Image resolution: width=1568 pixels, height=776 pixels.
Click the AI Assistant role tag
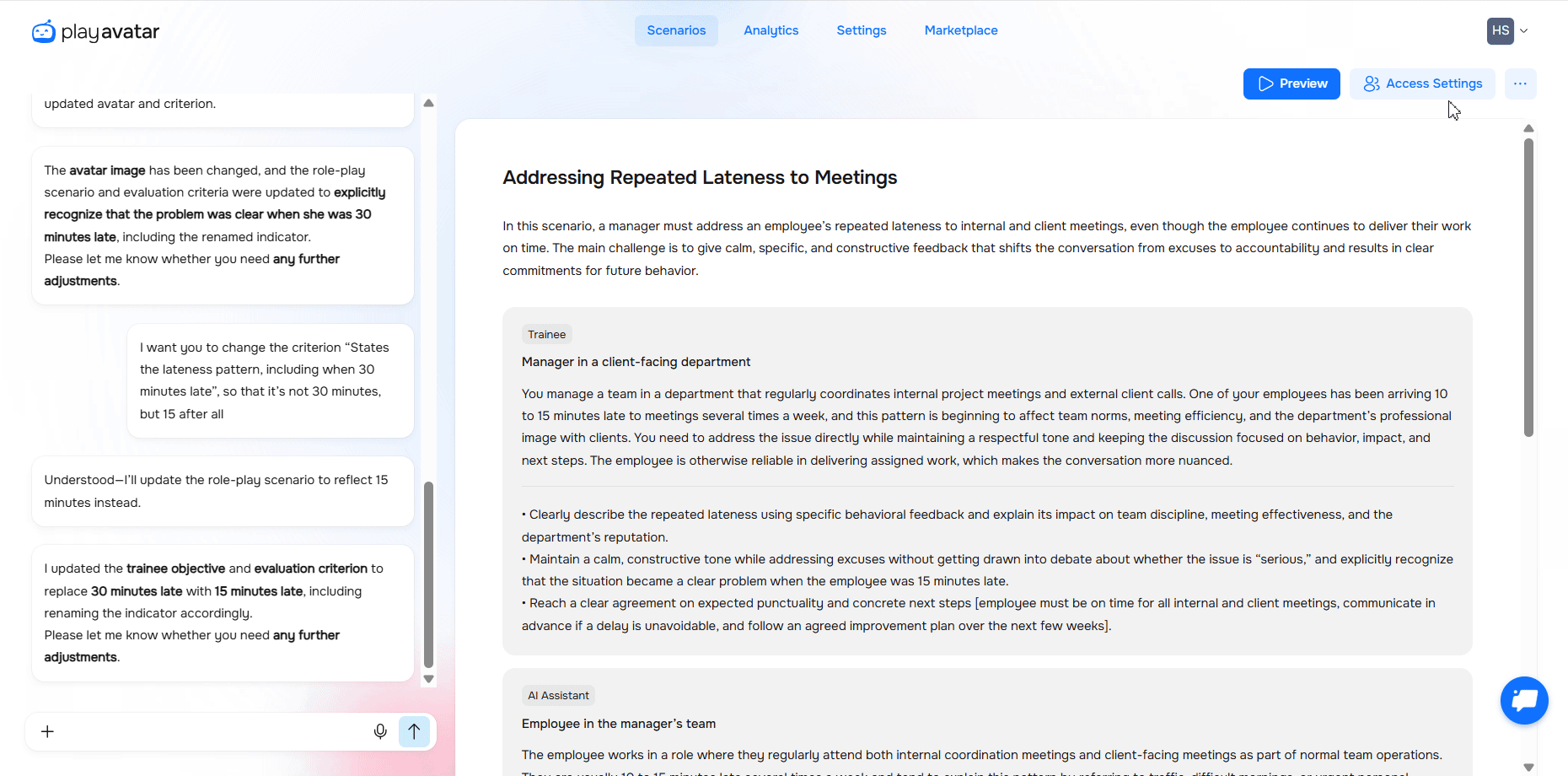click(x=558, y=695)
